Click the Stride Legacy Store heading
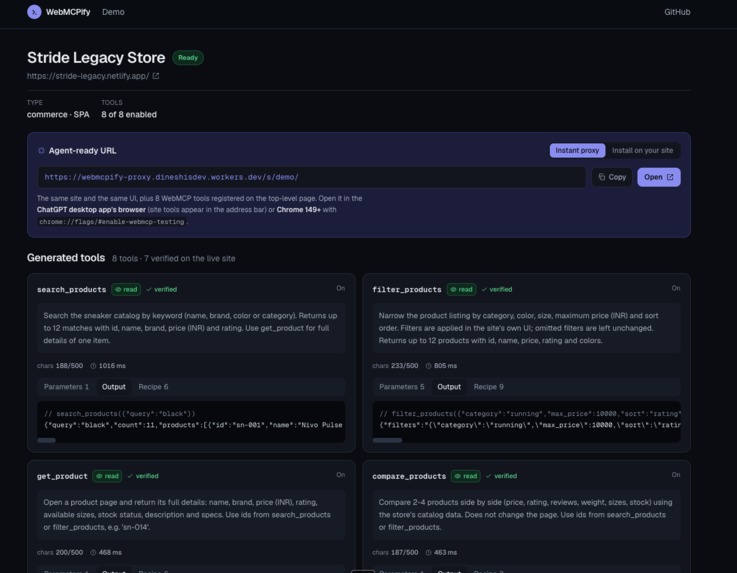This screenshot has height=573, width=737. point(96,57)
